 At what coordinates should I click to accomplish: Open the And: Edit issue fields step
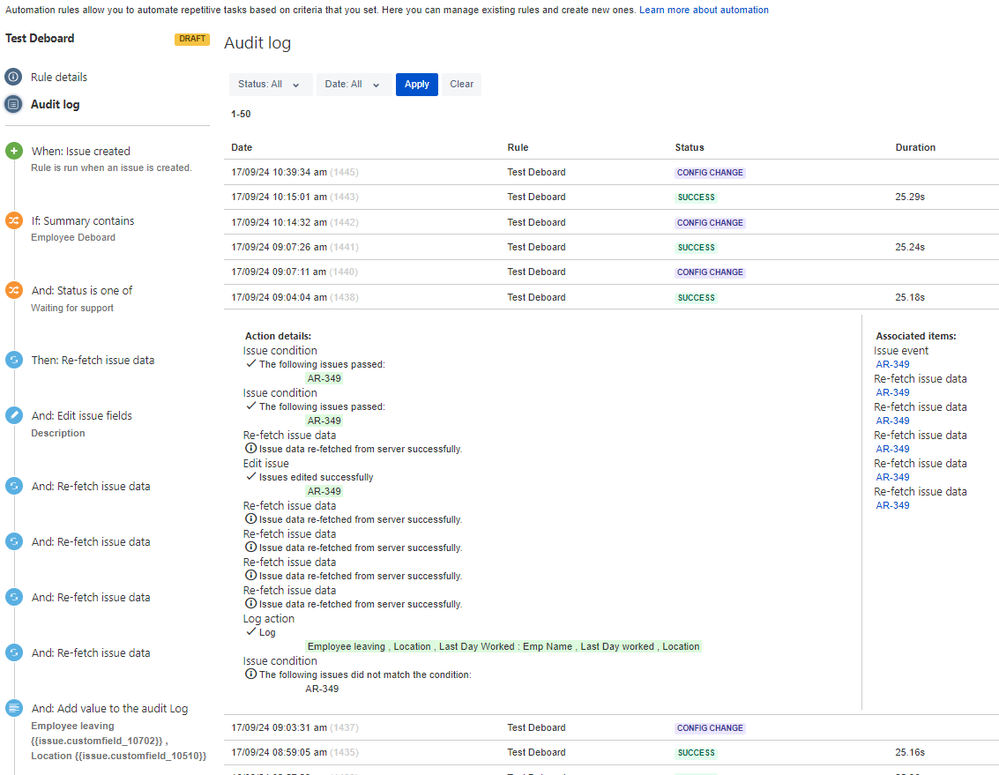point(82,416)
